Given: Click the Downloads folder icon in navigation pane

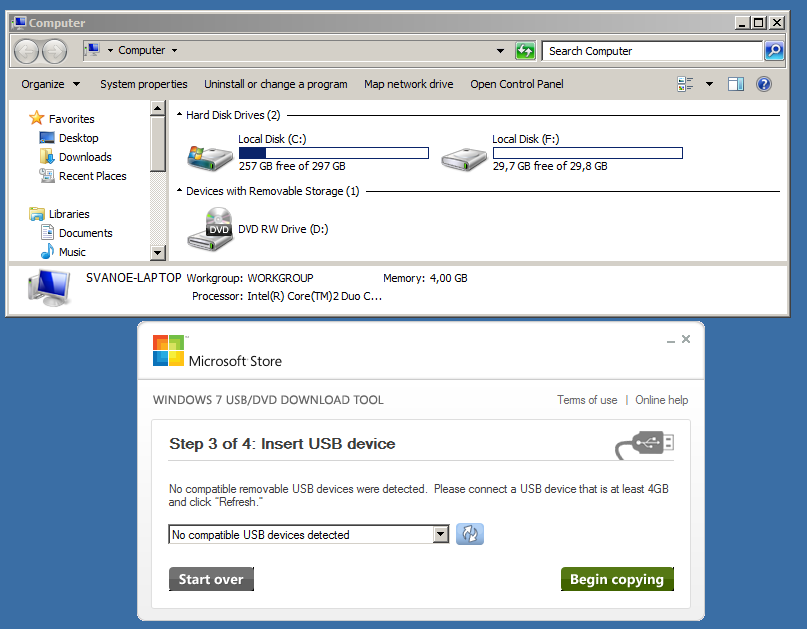Looking at the screenshot, I should (47, 156).
